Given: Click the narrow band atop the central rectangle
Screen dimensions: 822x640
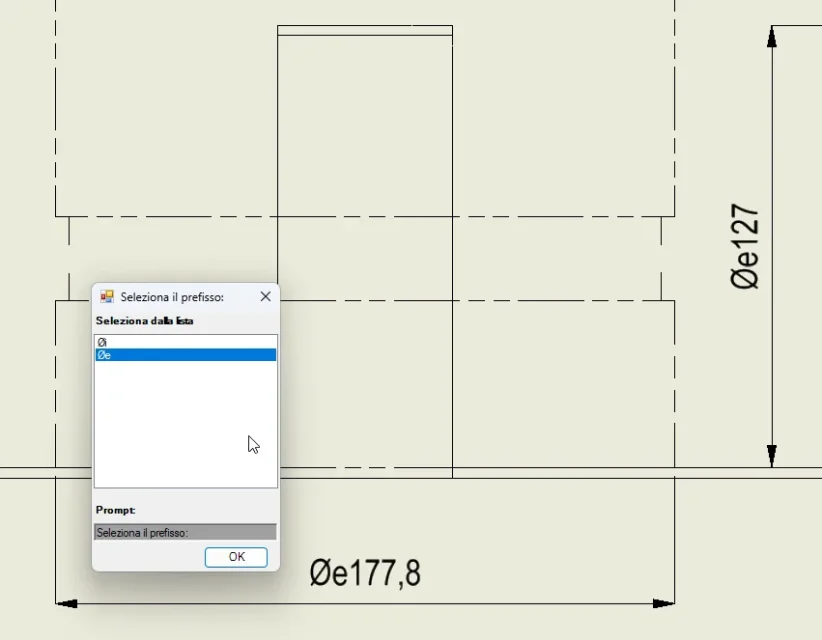Looking at the screenshot, I should click(x=365, y=30).
